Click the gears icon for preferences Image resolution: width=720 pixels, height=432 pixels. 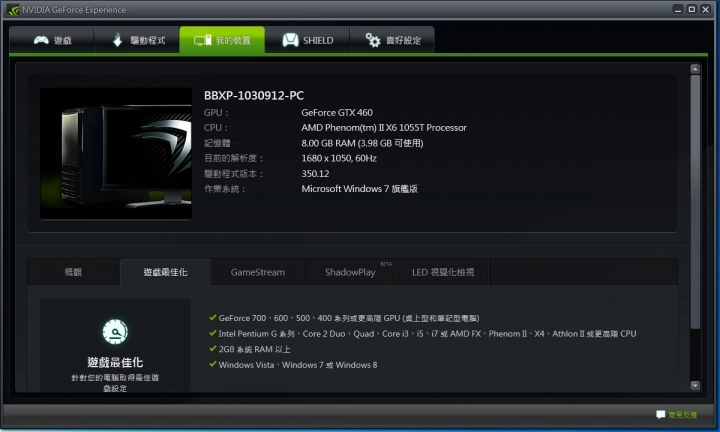pyautogui.click(x=372, y=40)
